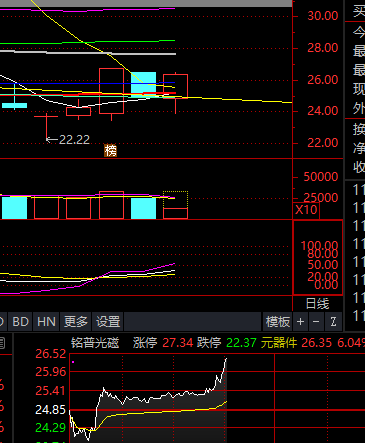Select the BD indicator tab
The width and height of the screenshot is (365, 443).
20,322
